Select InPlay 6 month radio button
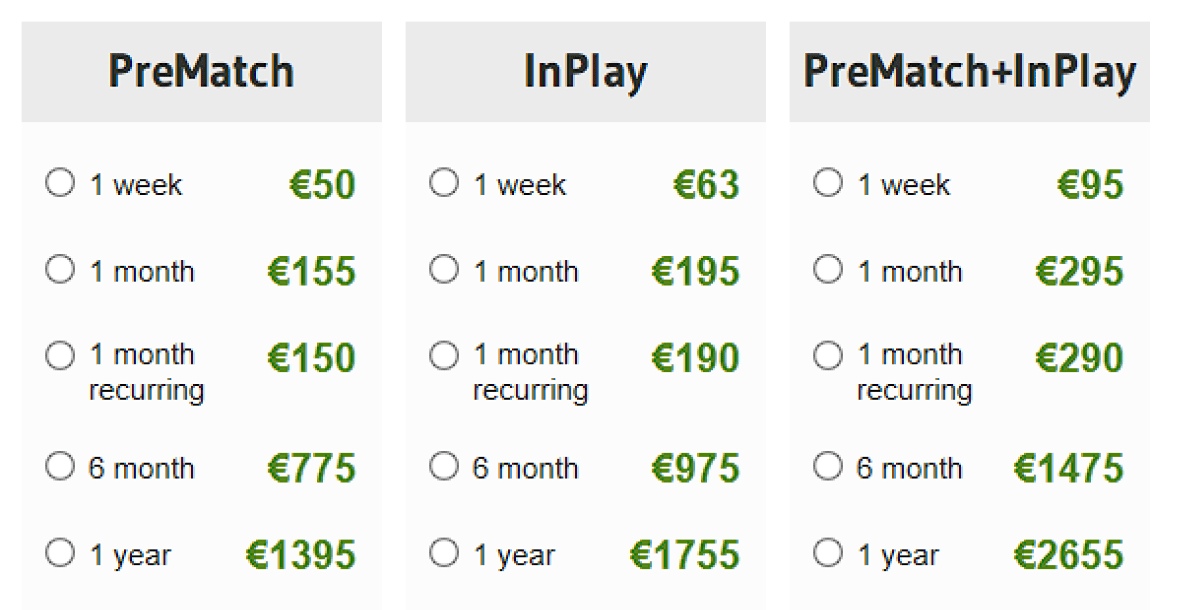Image resolution: width=1185 pixels, height=610 pixels. click(x=444, y=466)
